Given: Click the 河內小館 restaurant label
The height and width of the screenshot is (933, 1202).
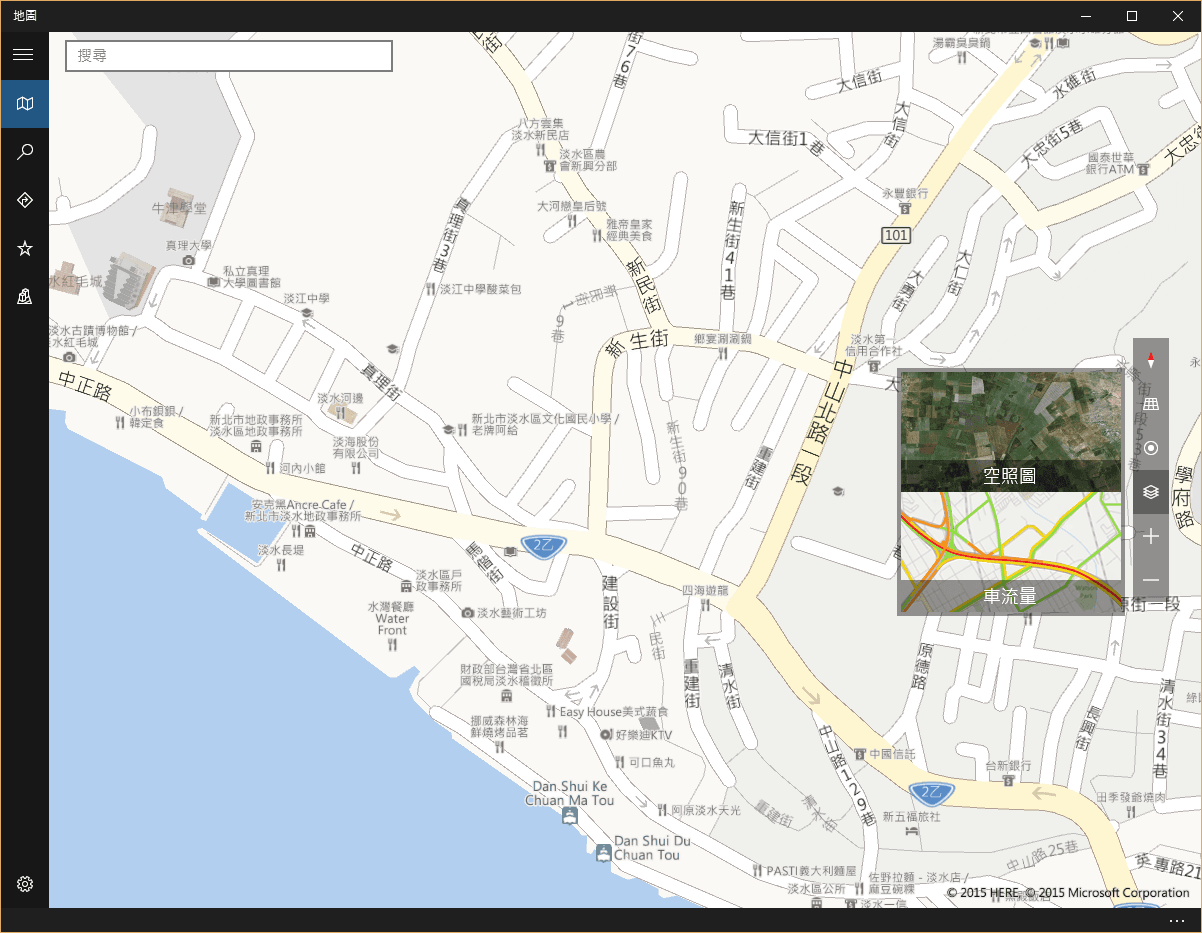Looking at the screenshot, I should pos(302,467).
